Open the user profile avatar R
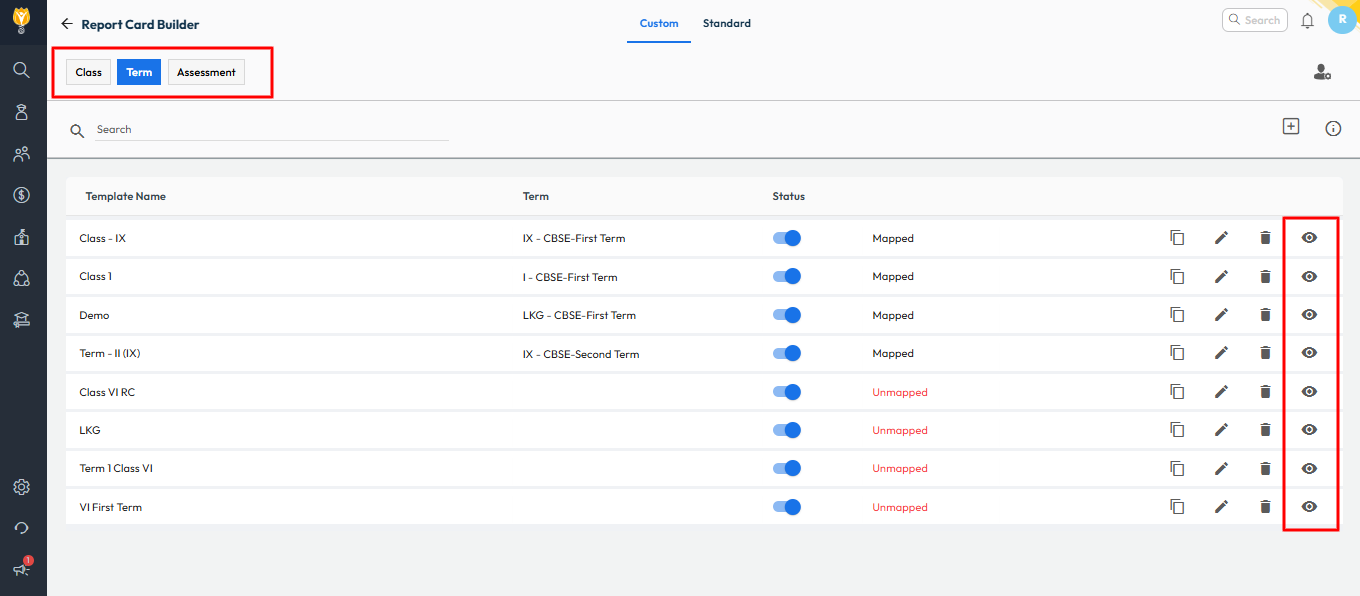1360x596 pixels. (1342, 20)
